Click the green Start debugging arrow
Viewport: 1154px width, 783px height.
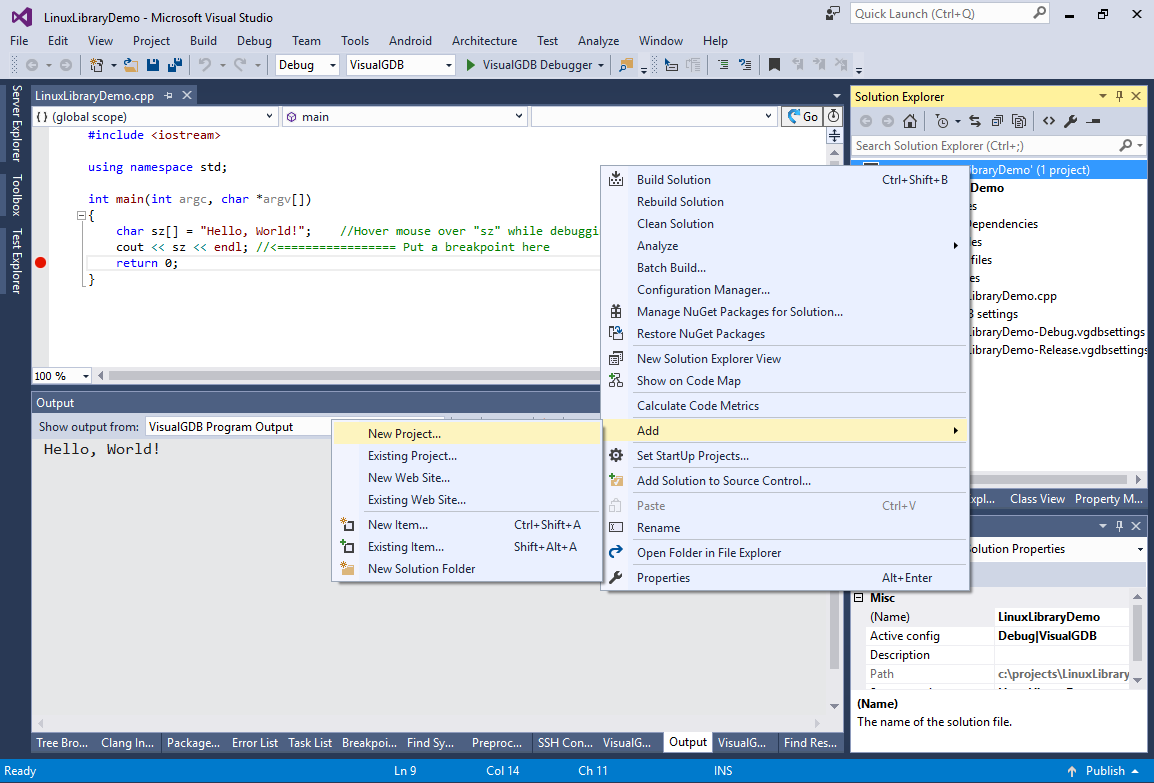(471, 65)
